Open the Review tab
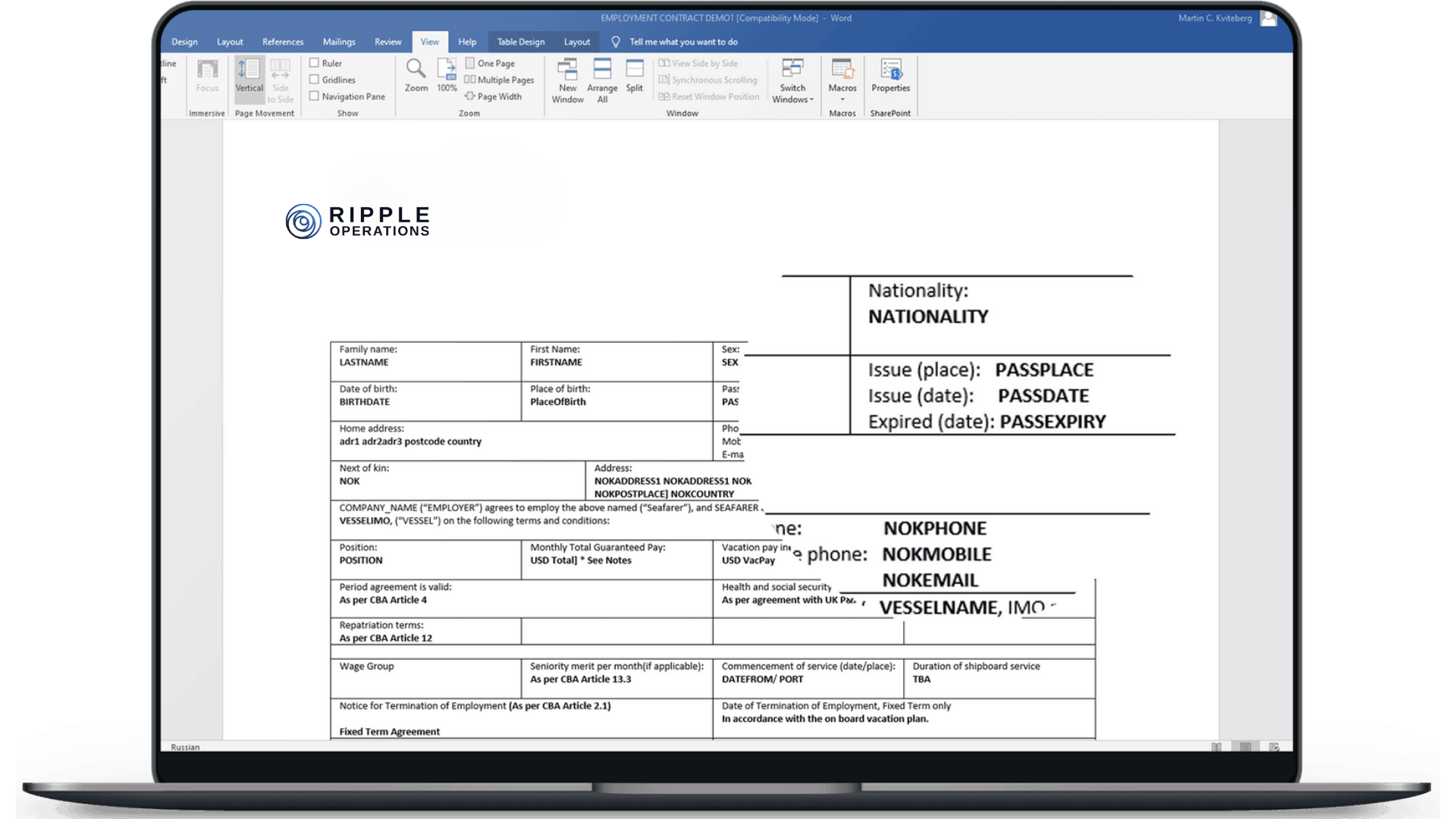This screenshot has height=819, width=1456. click(388, 42)
